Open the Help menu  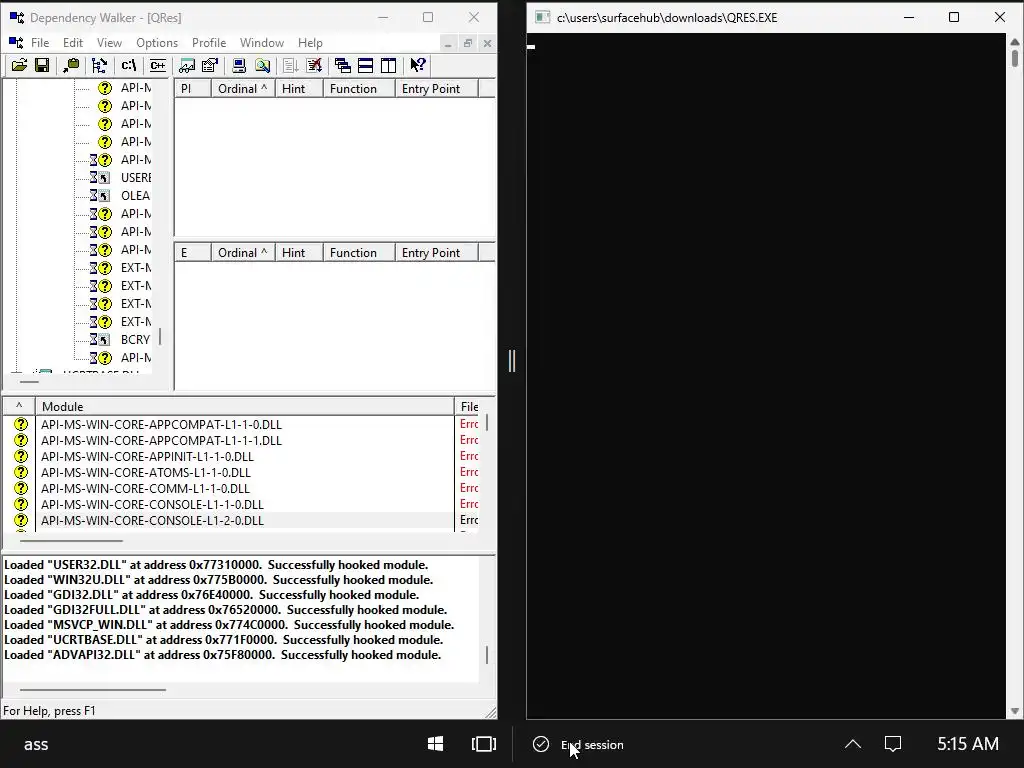coord(310,42)
